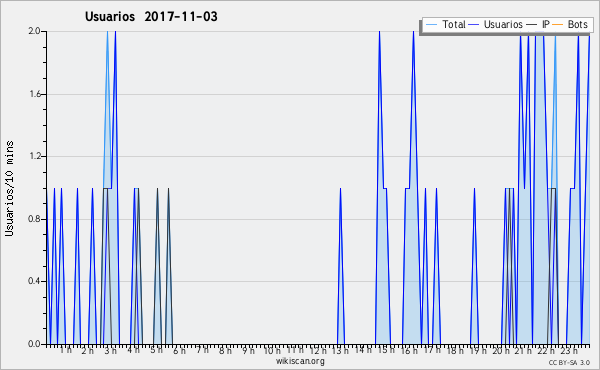Click the y-axis value 0.8

34,219
